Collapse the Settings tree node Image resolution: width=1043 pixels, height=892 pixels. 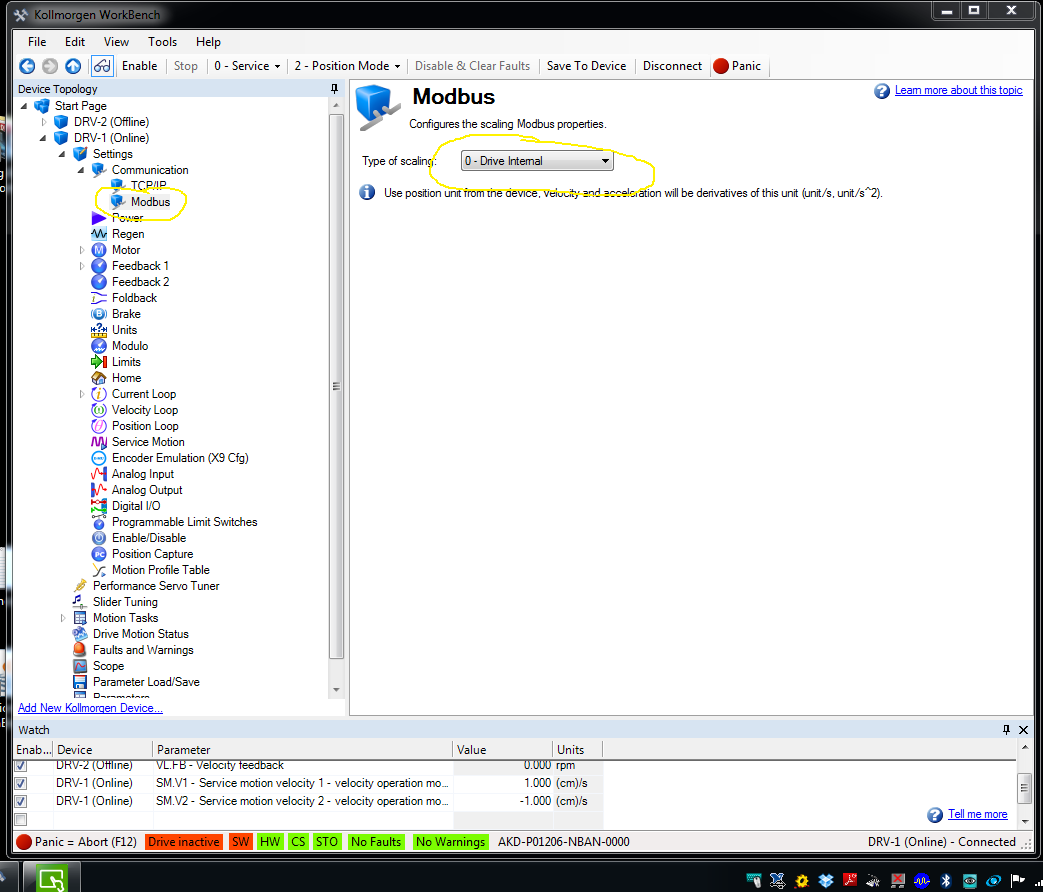pyautogui.click(x=63, y=154)
